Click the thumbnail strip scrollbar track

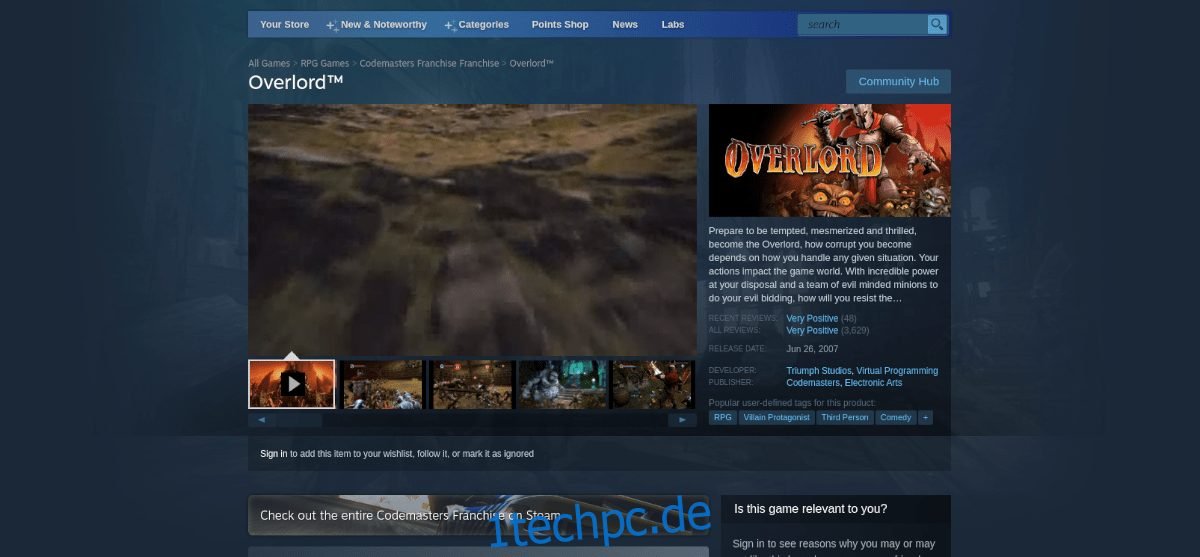472,420
